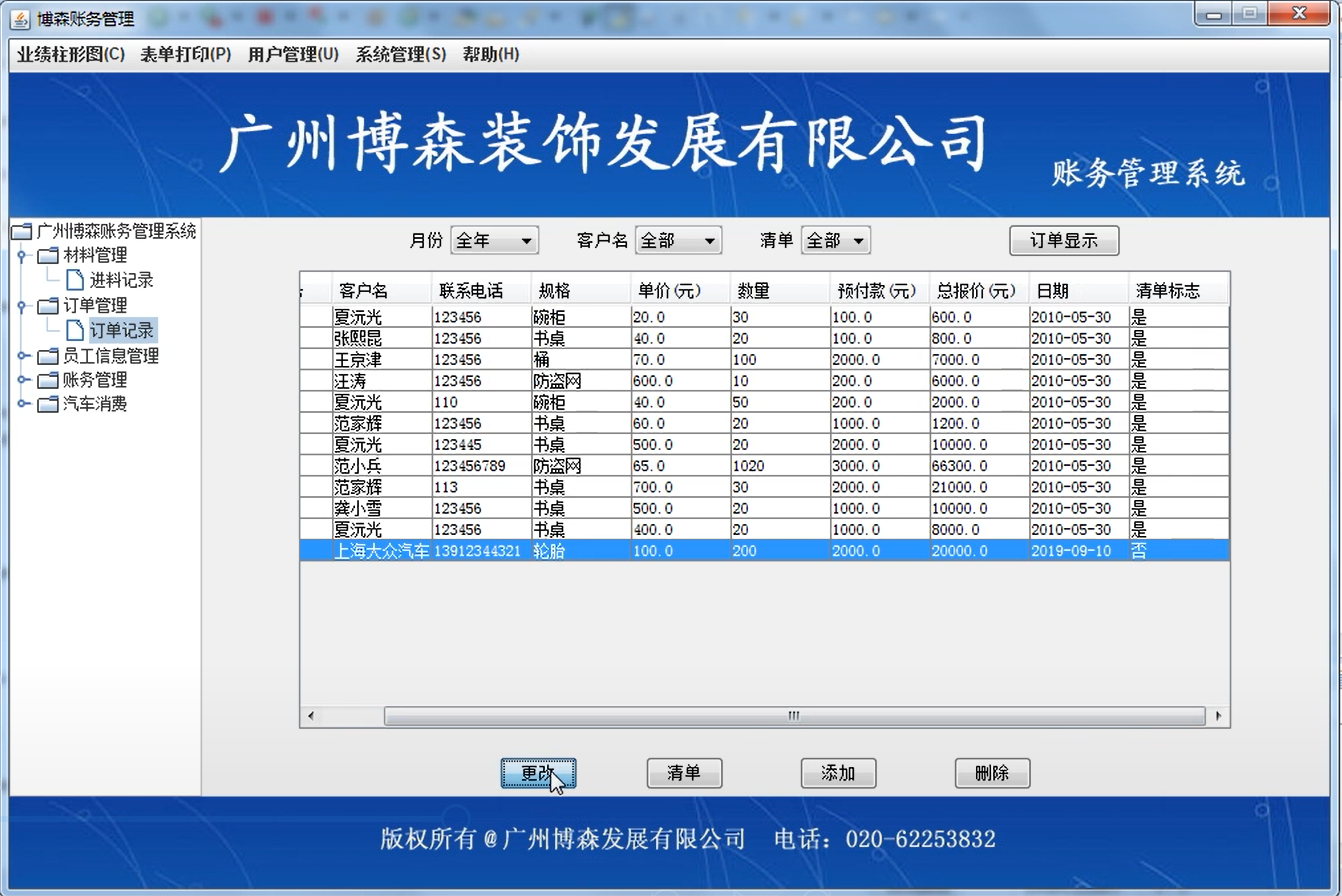Click the total price cell 21000.0
This screenshot has width=1342, height=896.
(x=979, y=487)
